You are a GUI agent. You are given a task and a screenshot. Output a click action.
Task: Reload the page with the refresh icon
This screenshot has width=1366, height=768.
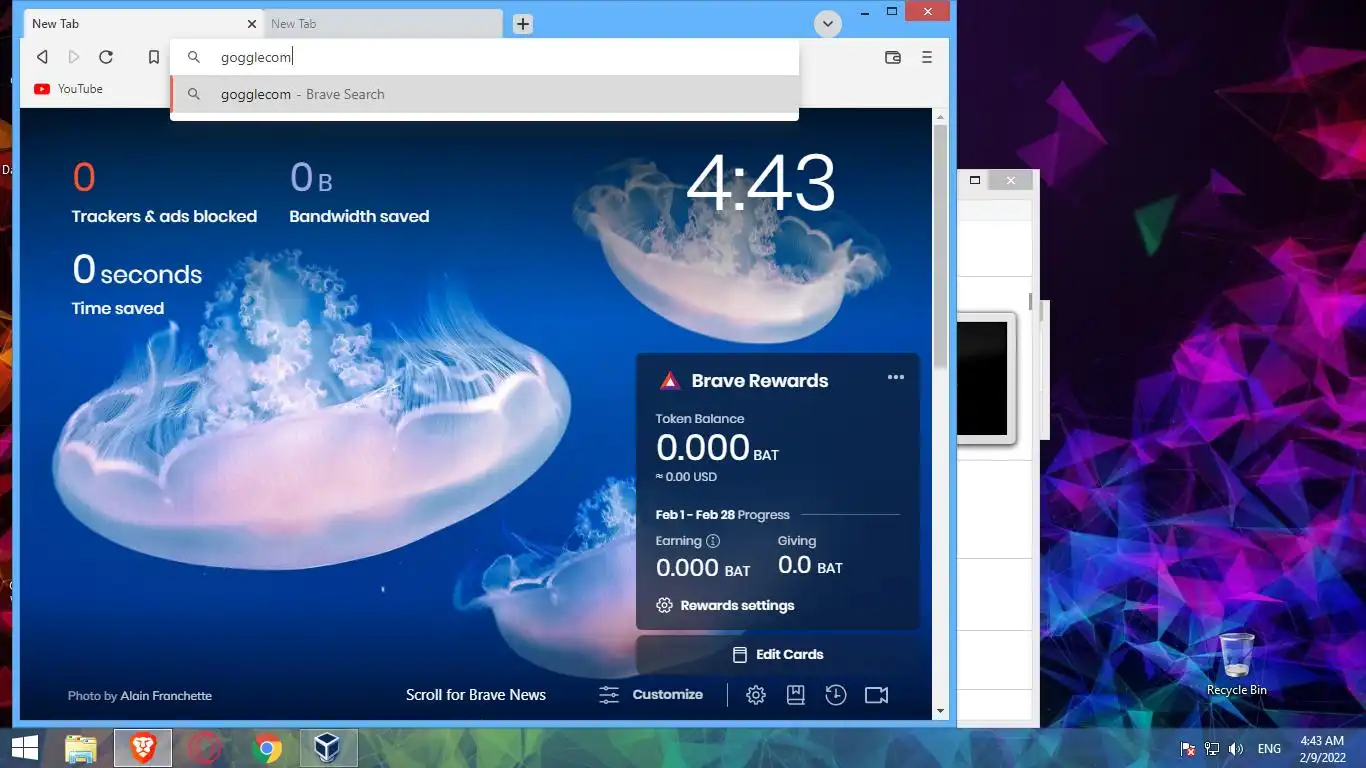[106, 57]
